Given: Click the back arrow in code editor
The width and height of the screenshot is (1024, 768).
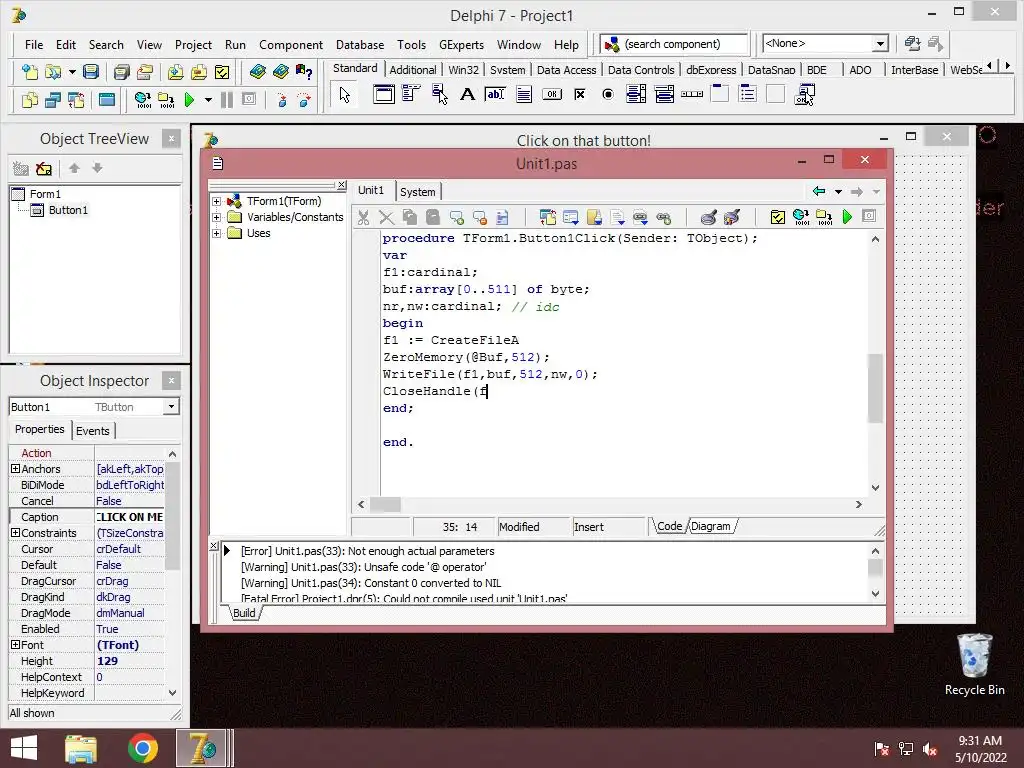Looking at the screenshot, I should 819,191.
